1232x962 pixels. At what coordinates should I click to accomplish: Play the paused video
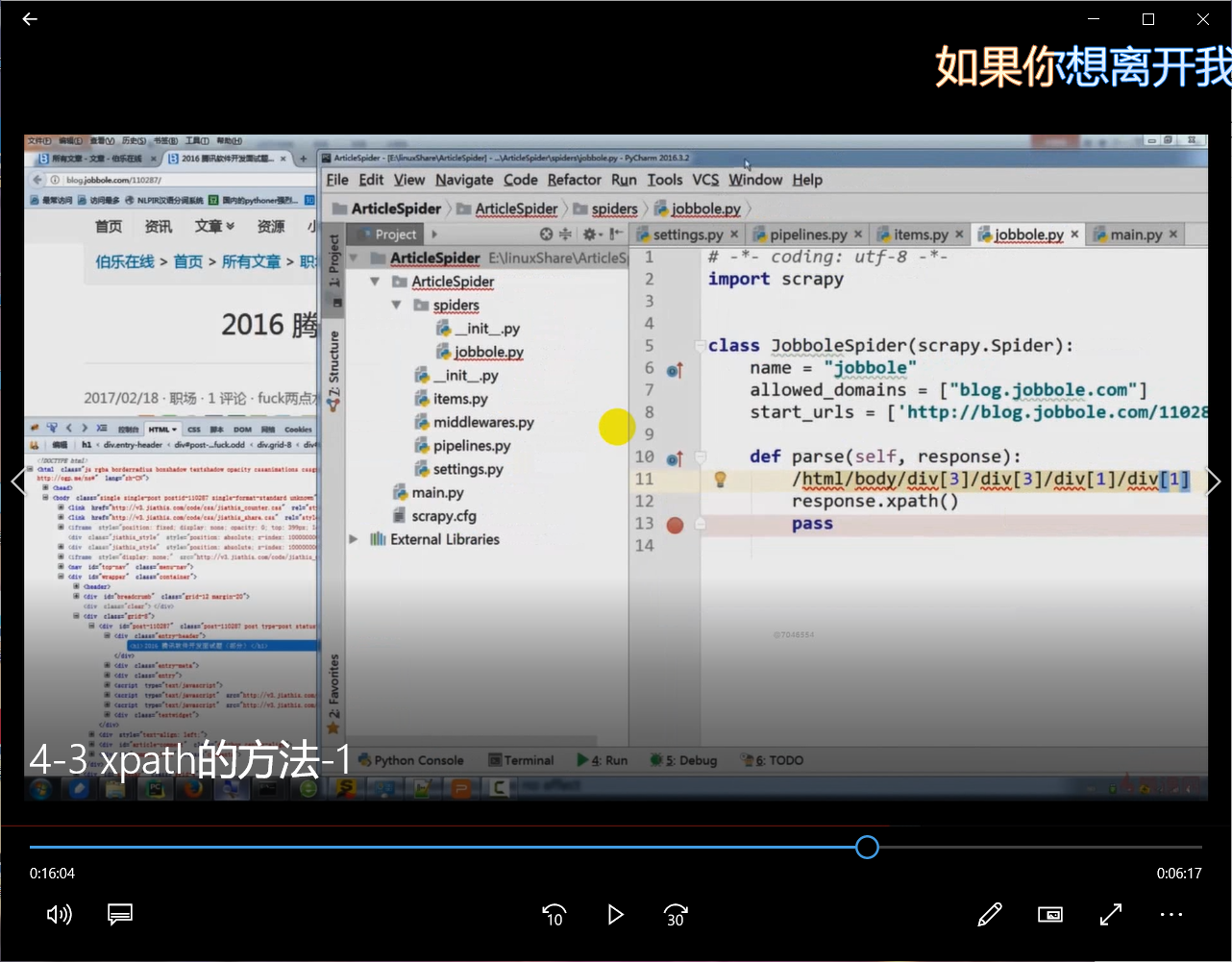(615, 915)
